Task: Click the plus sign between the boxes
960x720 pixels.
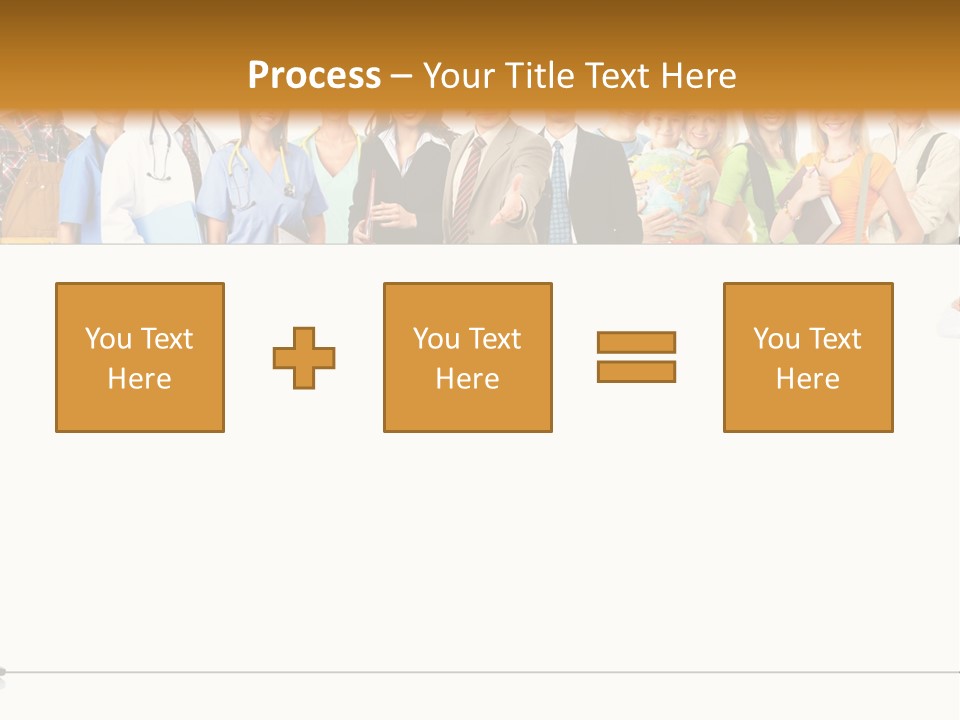Action: [x=304, y=358]
